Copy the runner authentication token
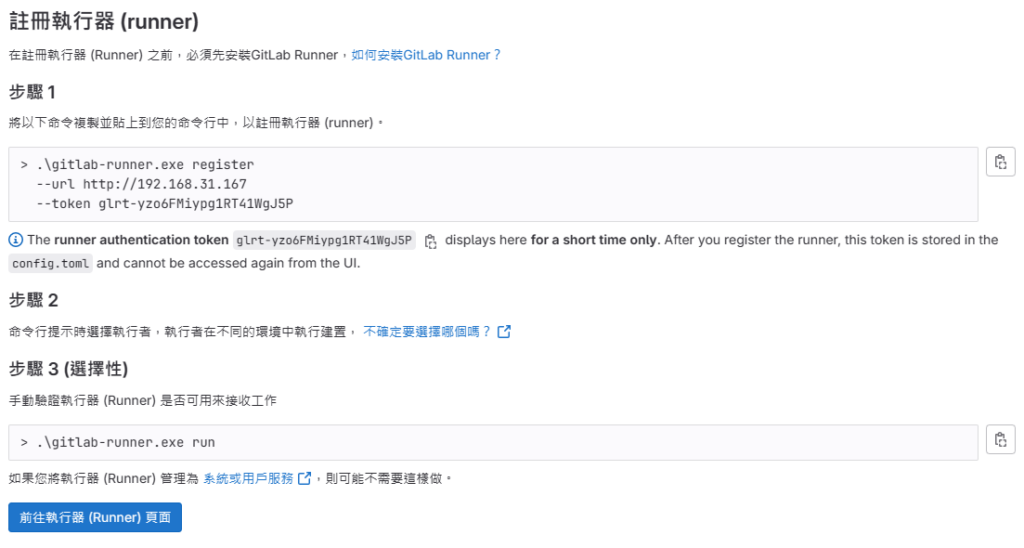This screenshot has width=1024, height=548. [x=430, y=241]
